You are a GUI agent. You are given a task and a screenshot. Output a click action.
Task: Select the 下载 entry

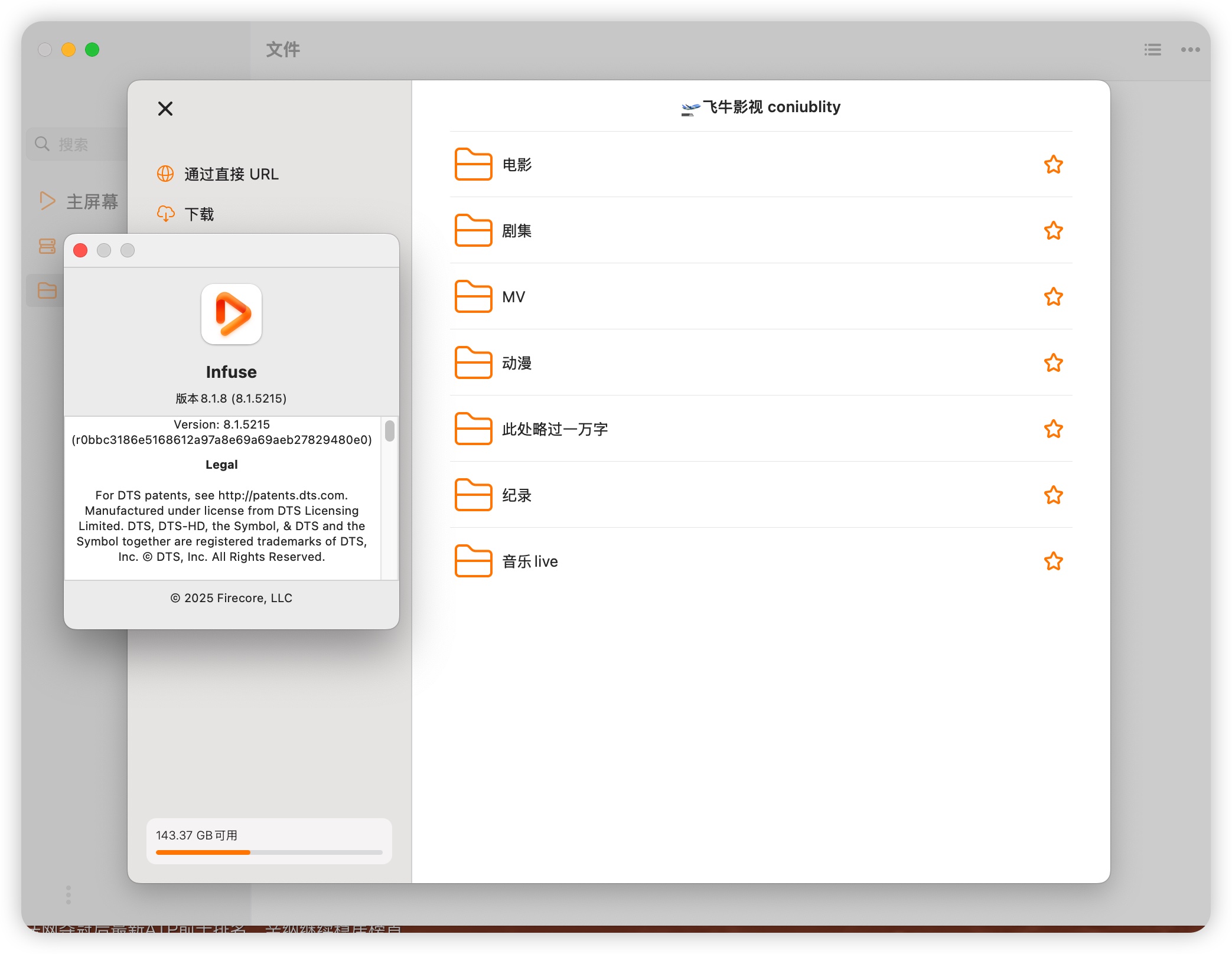(x=199, y=214)
